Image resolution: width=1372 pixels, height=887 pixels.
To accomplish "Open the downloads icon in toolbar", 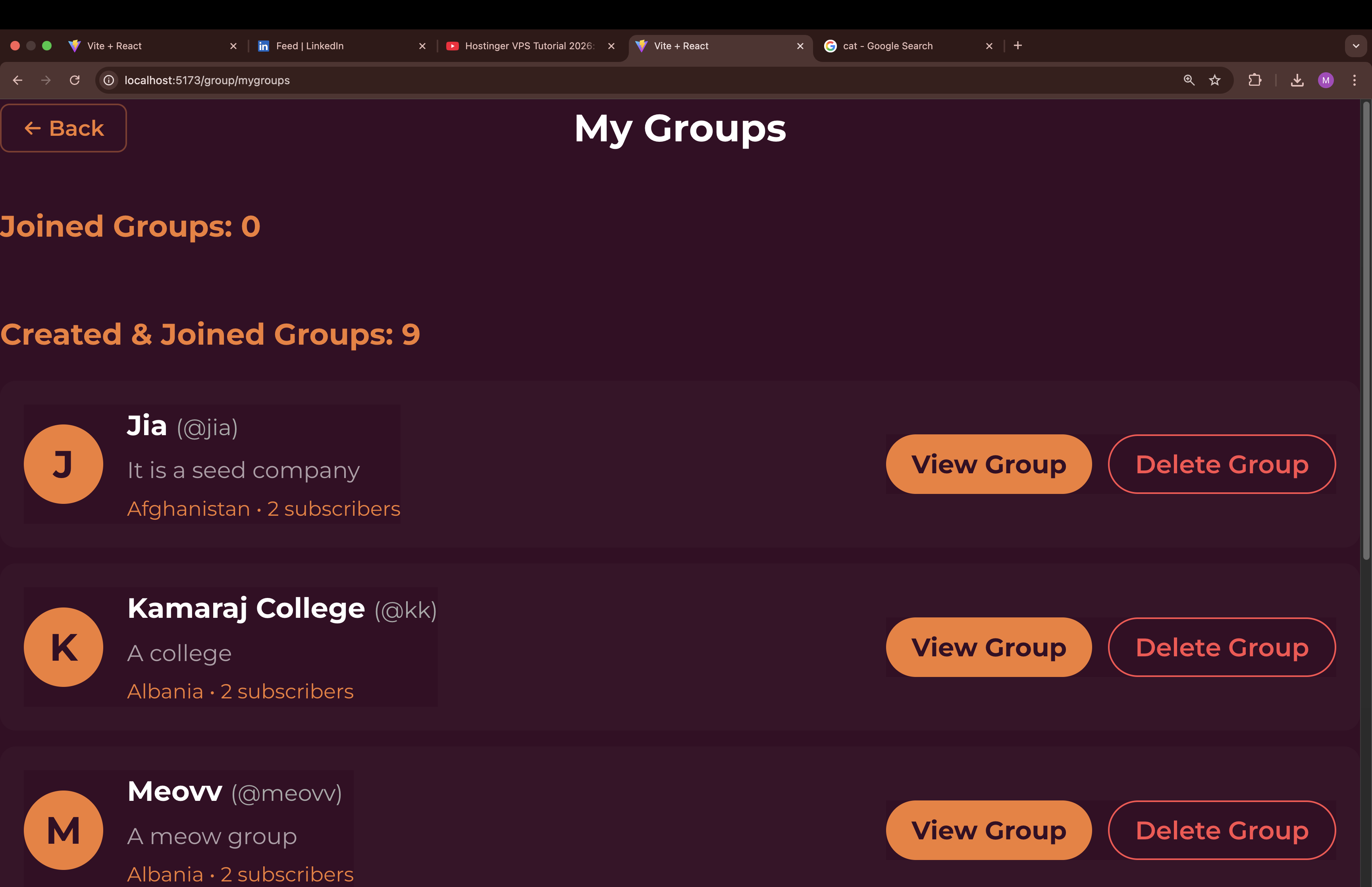I will tap(1297, 80).
